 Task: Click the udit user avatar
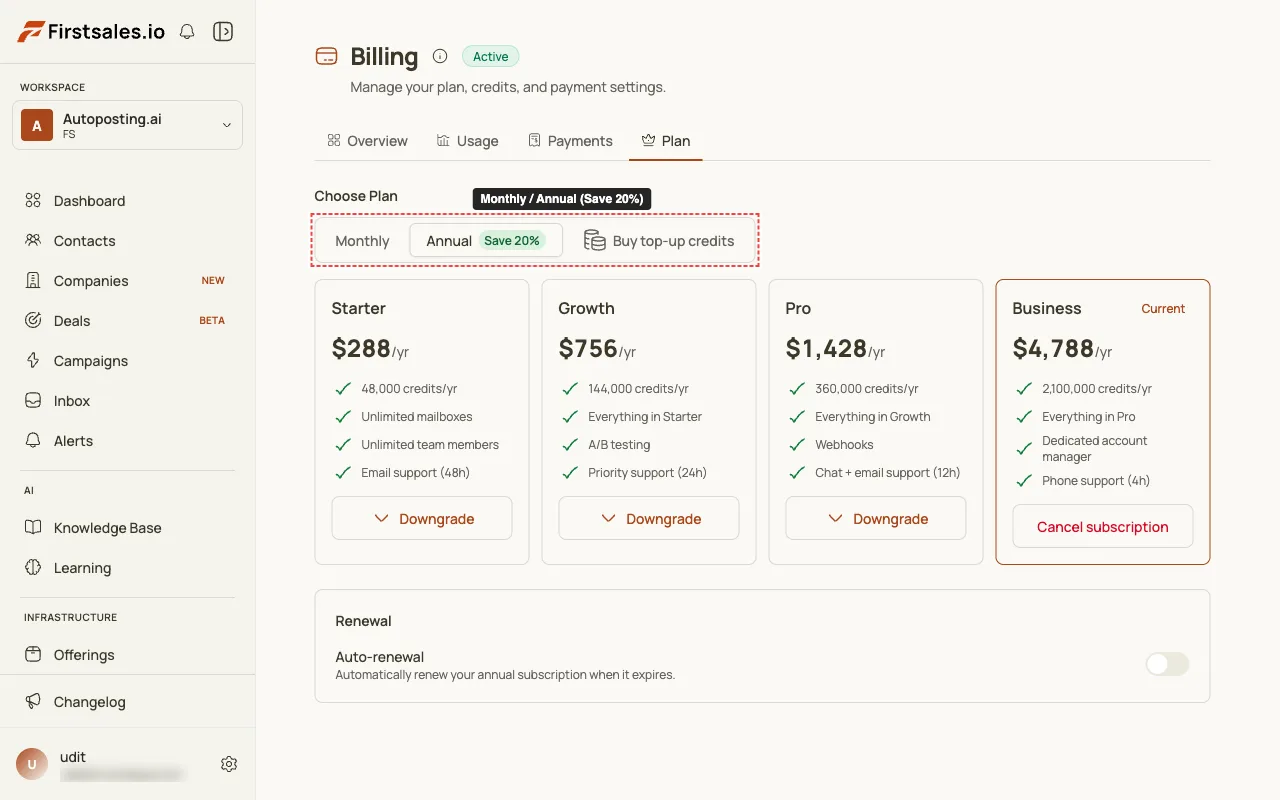pos(32,764)
